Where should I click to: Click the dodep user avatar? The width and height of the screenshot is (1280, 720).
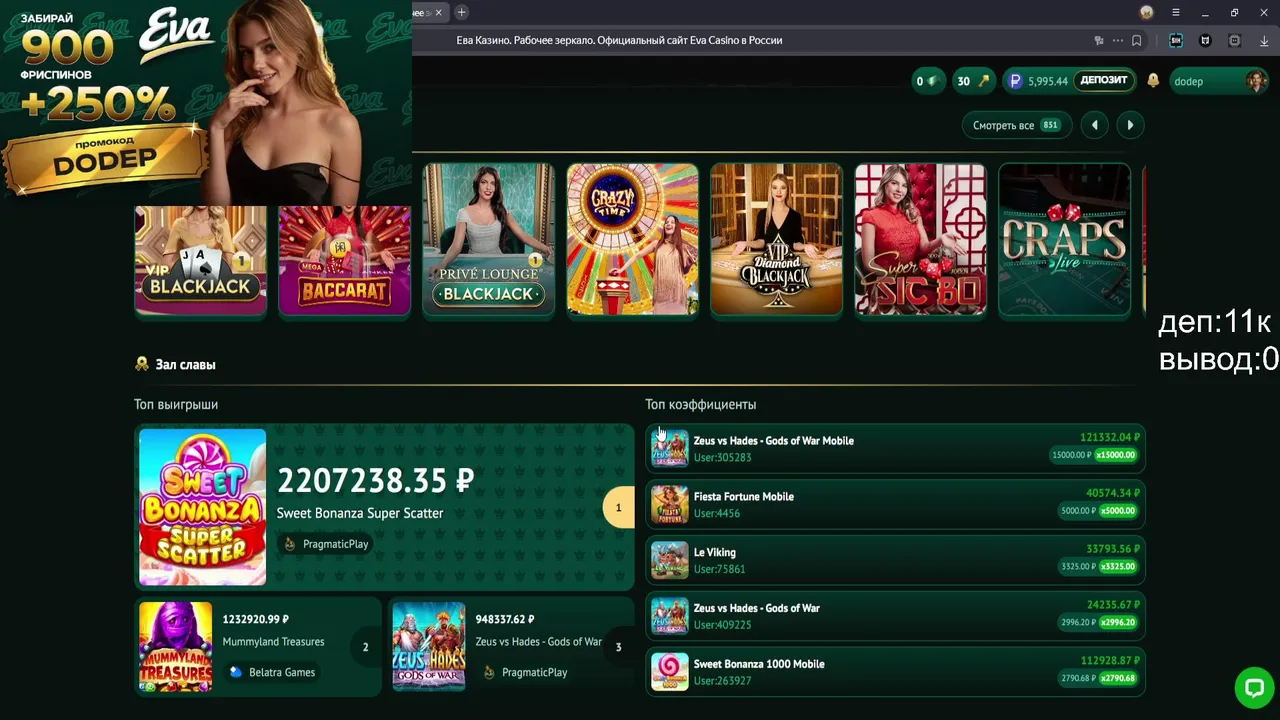(1256, 81)
